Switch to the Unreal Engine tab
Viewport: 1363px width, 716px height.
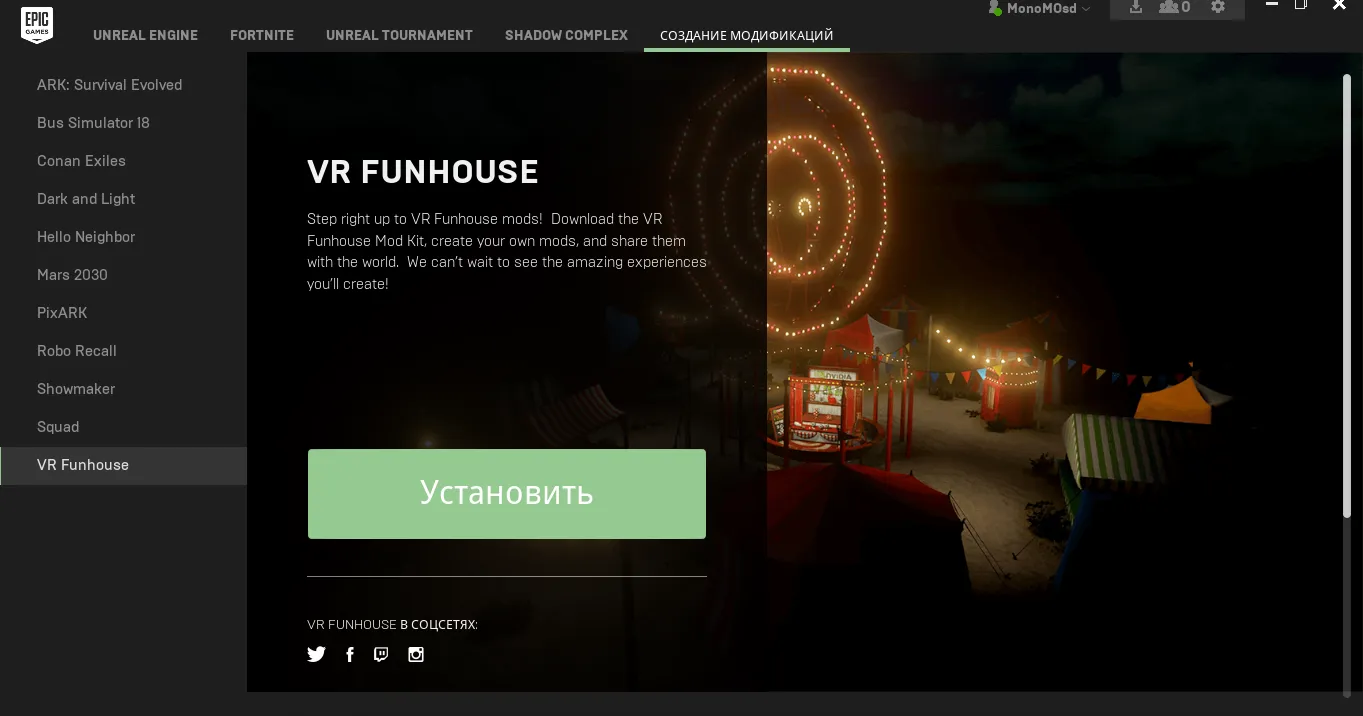[x=146, y=35]
